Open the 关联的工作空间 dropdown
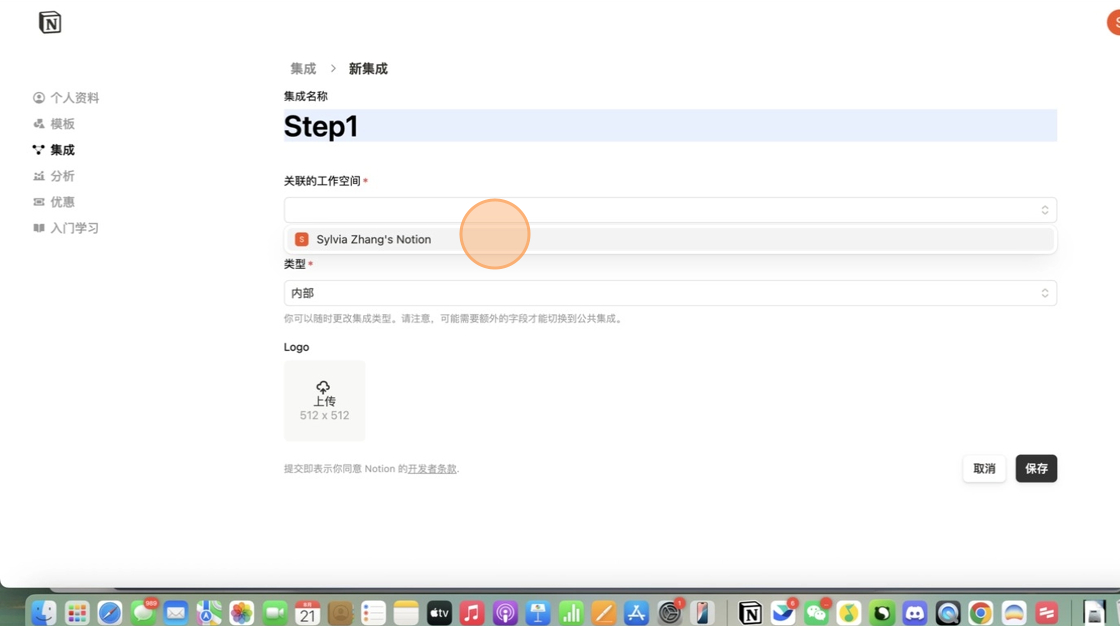The height and width of the screenshot is (626, 1120). 670,210
